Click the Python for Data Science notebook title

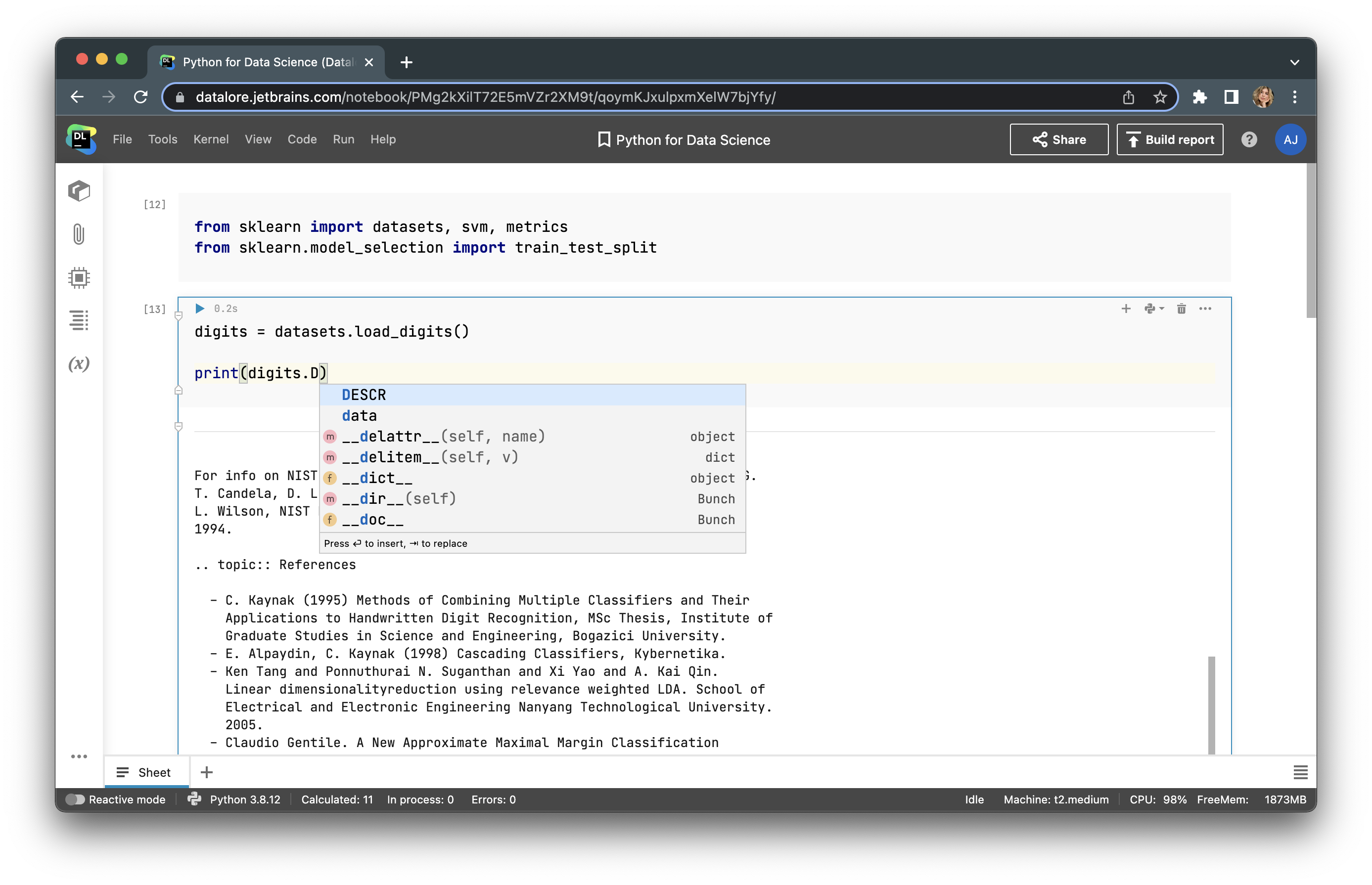point(692,139)
